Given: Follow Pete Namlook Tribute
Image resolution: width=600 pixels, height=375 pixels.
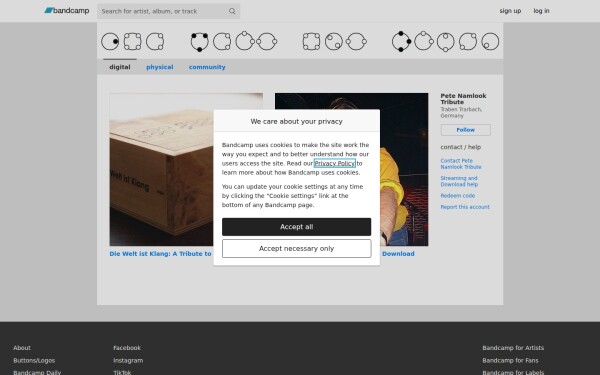Looking at the screenshot, I should pos(465,130).
